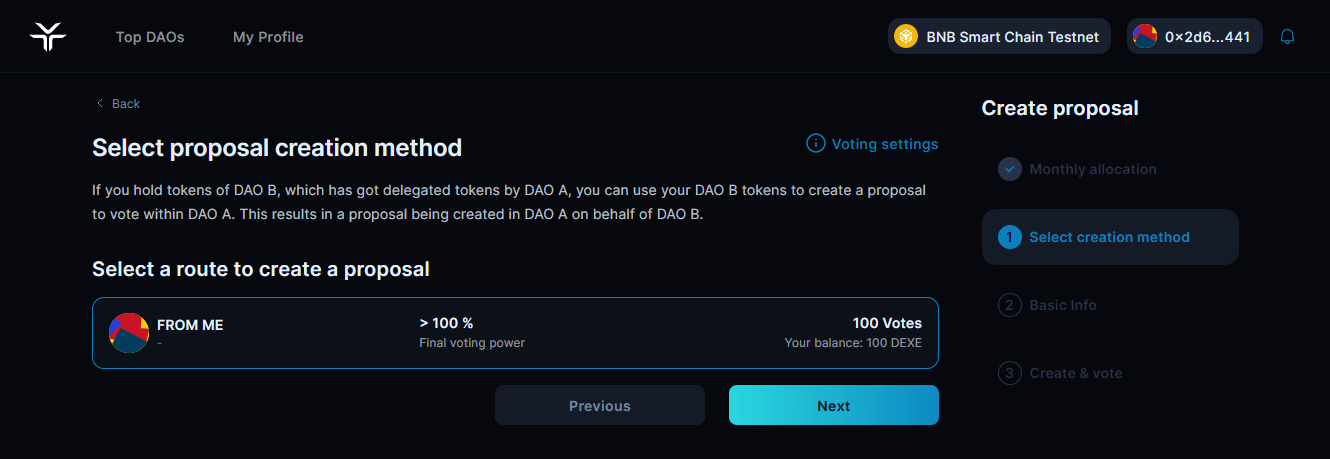This screenshot has height=459, width=1330.
Task: Click the Voting settings info icon
Action: [816, 144]
